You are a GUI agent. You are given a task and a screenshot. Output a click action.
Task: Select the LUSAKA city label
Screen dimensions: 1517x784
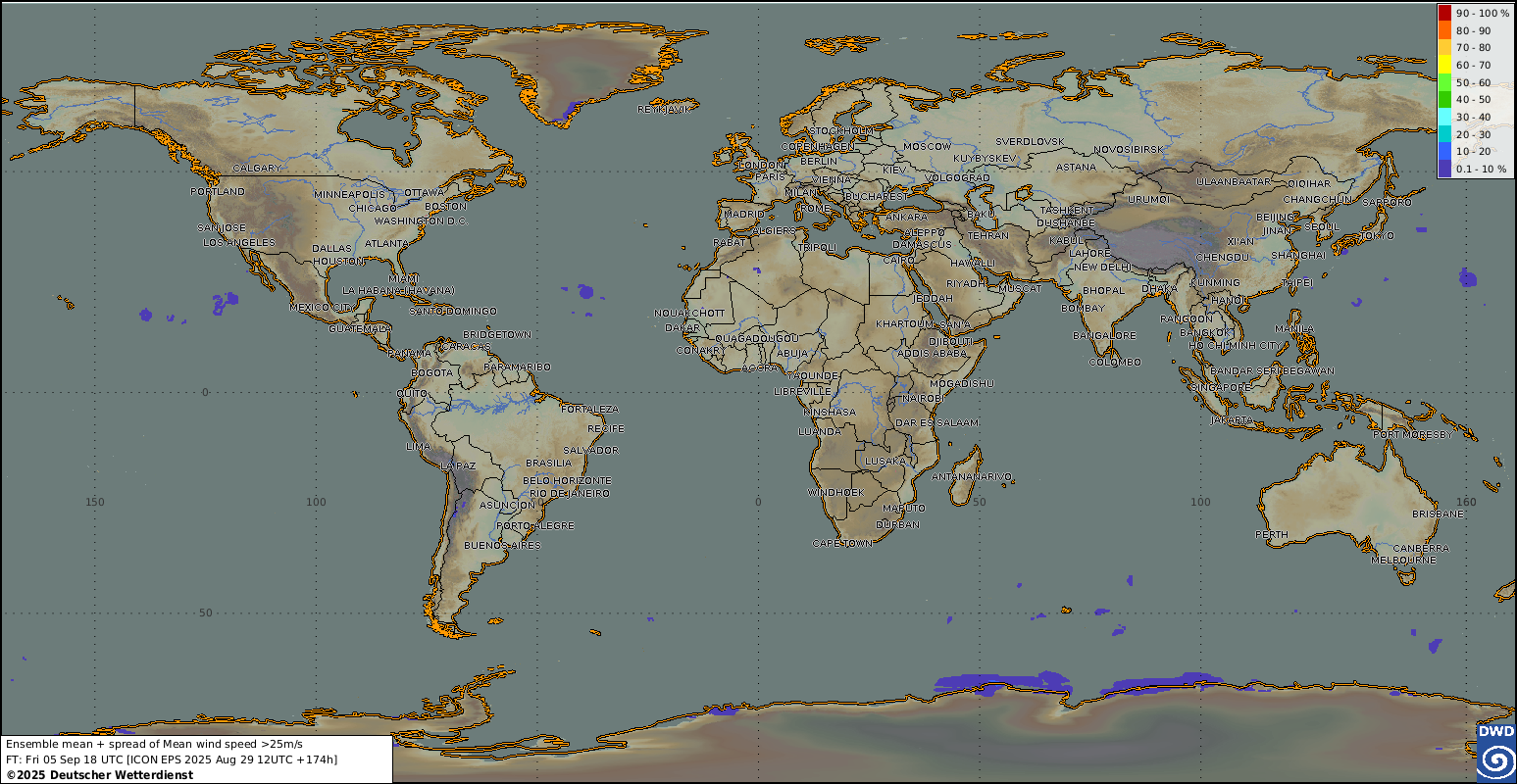(x=885, y=461)
